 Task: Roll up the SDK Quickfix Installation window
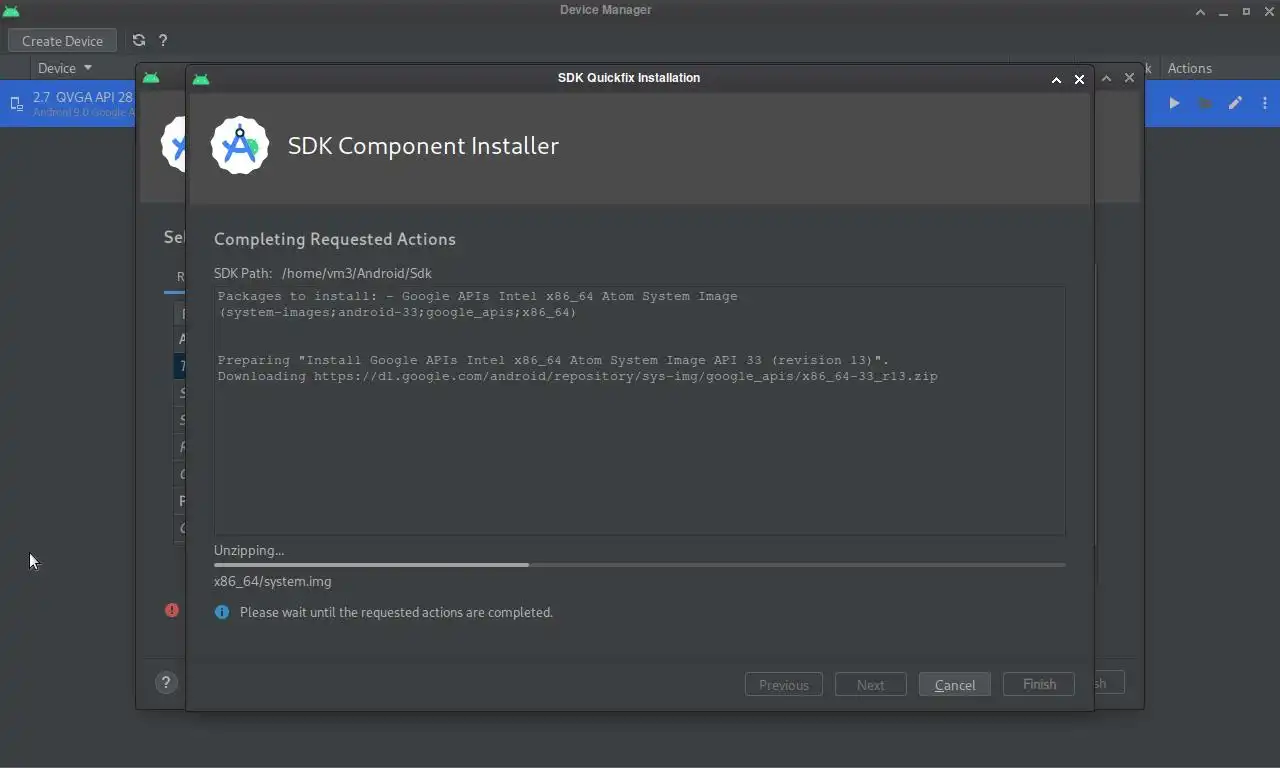[1056, 79]
